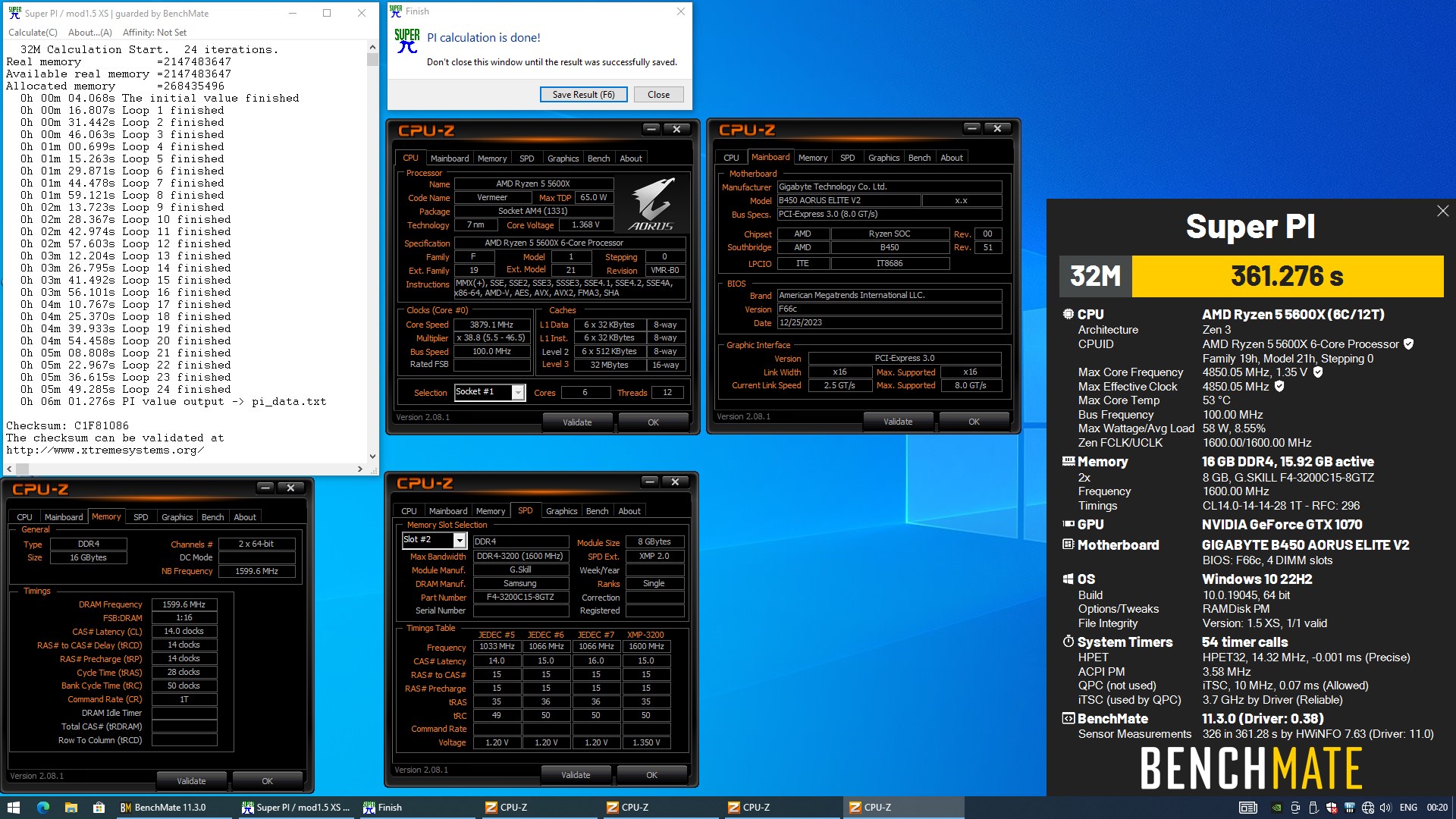Click the XMP-3200 timings column header
Image resolution: width=1456 pixels, height=819 pixels.
click(x=645, y=635)
